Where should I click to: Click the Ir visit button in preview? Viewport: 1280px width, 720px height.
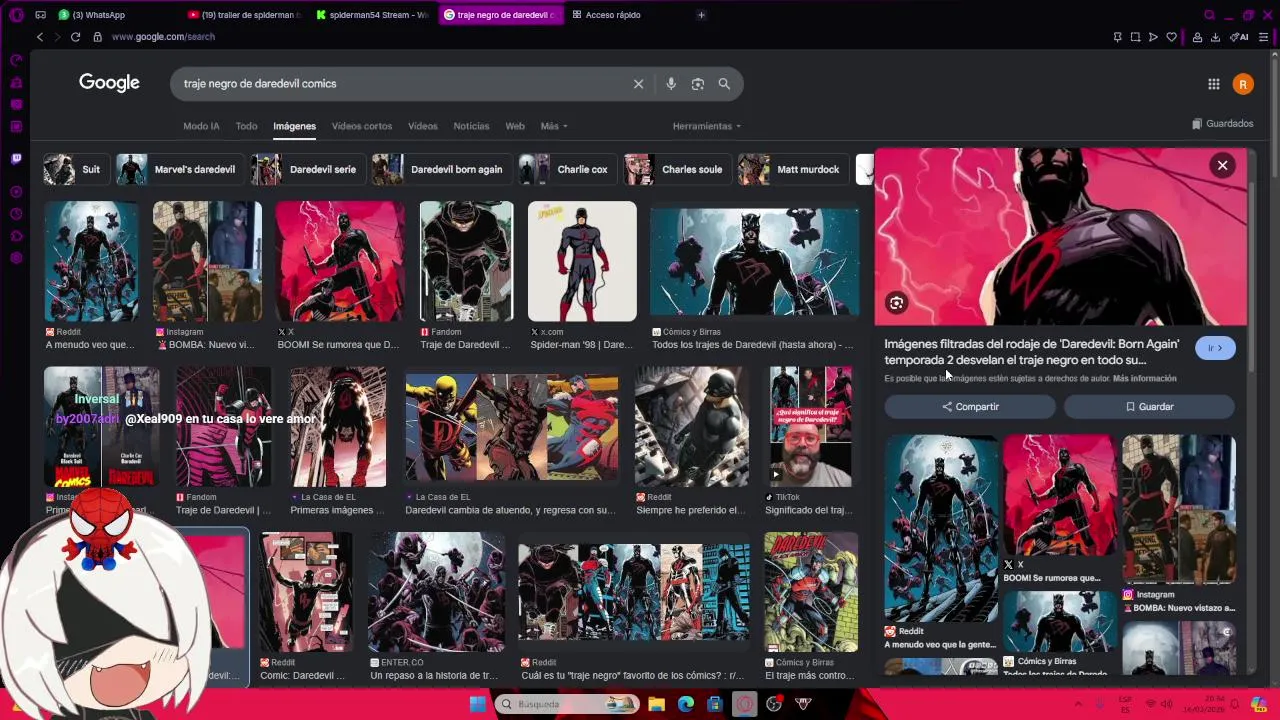[x=1215, y=348]
